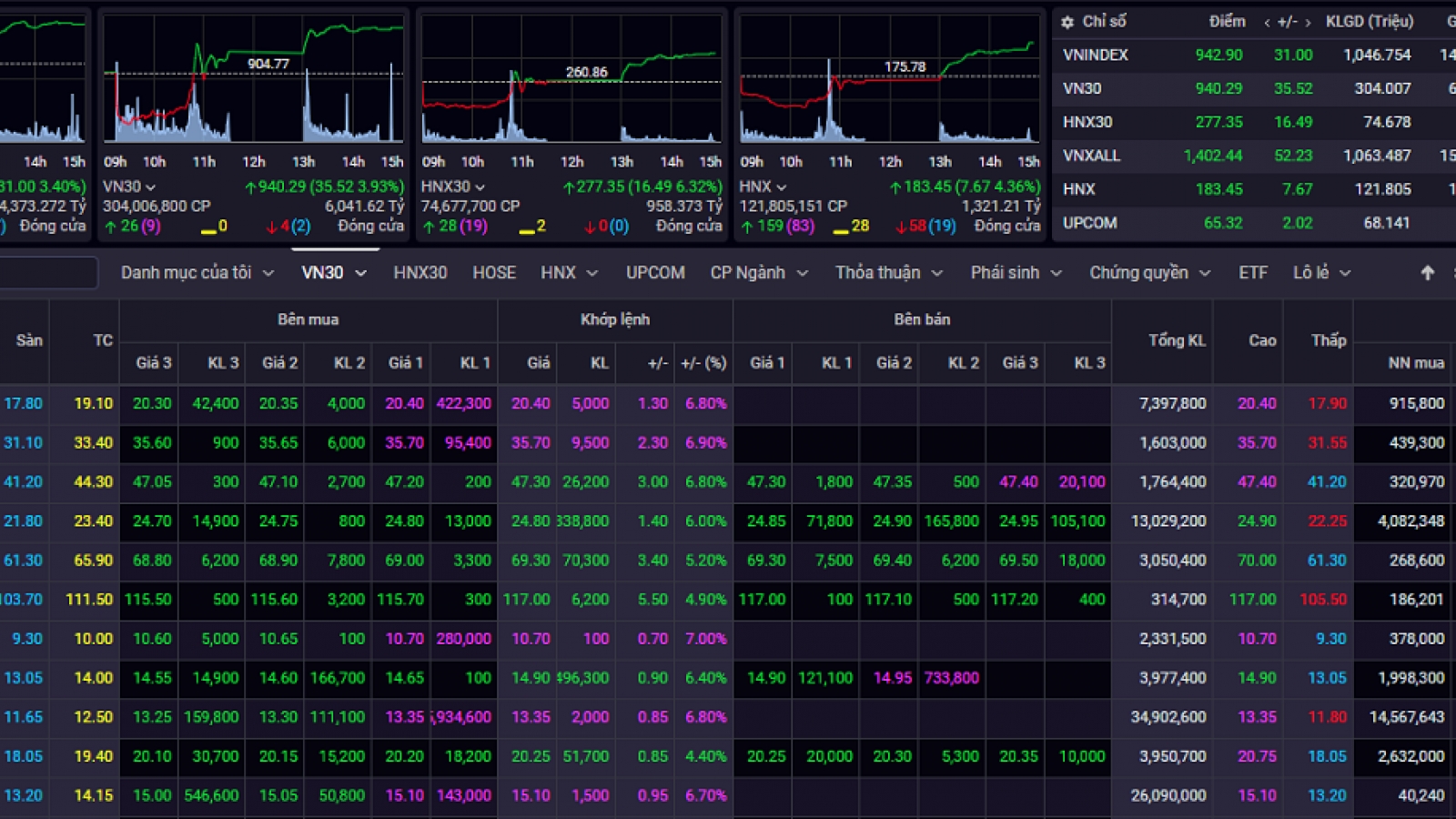Open the VN30 tab dropdown

[361, 273]
